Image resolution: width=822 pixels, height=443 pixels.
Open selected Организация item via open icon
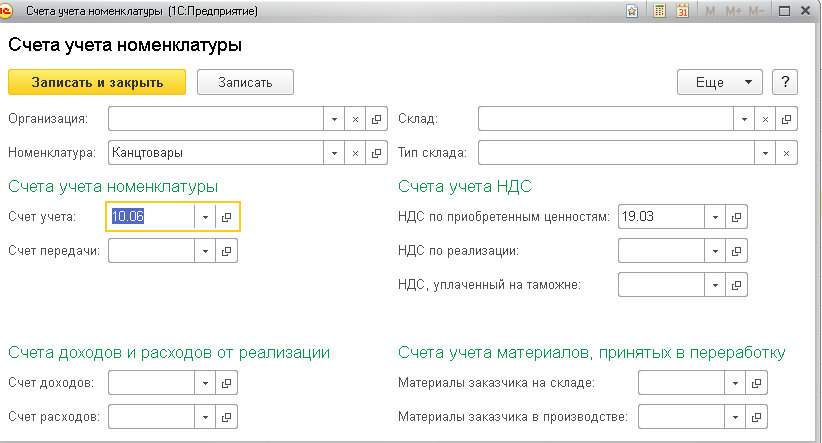tap(376, 119)
